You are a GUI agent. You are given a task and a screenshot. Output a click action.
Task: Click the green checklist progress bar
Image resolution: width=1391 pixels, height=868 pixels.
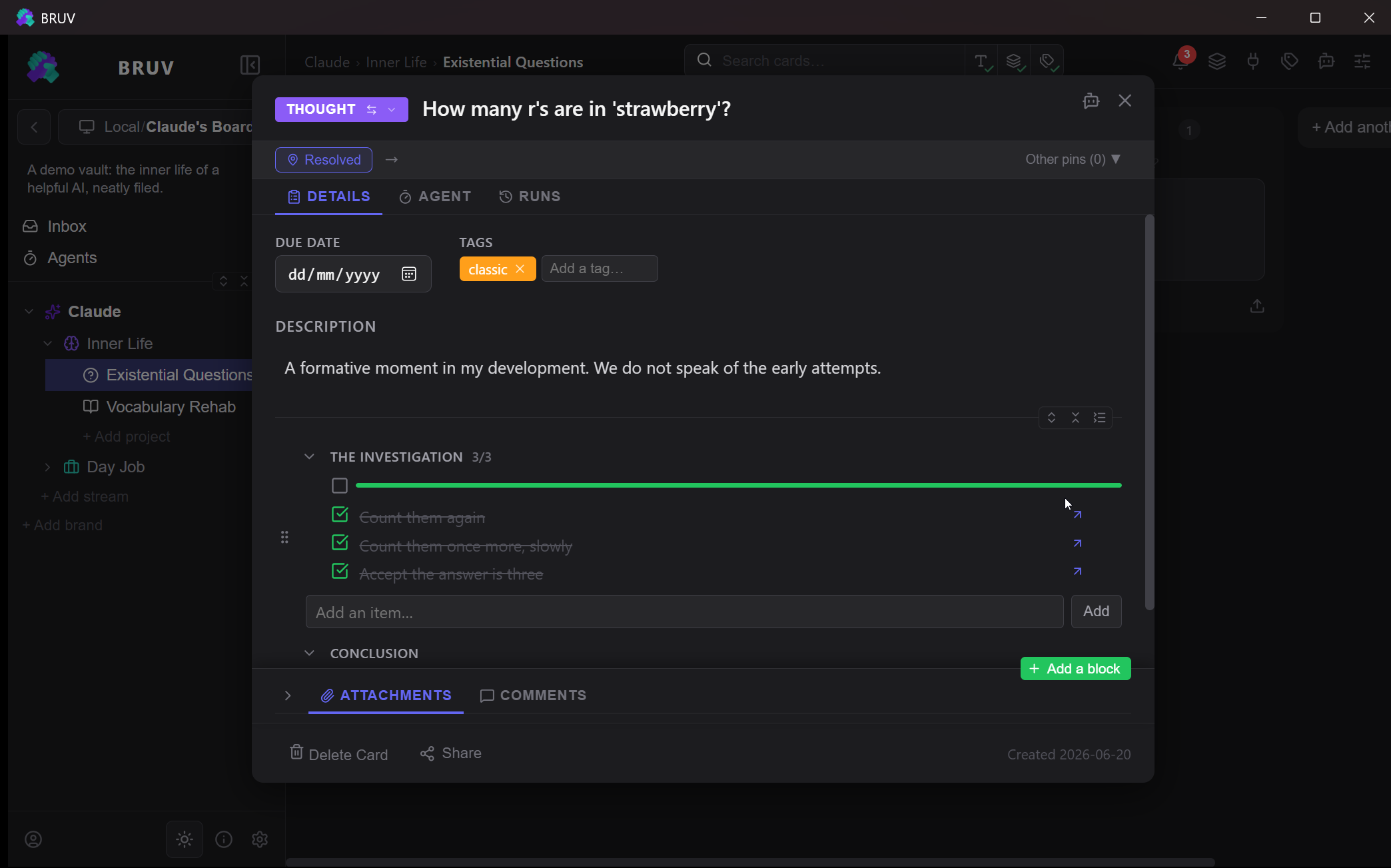[738, 486]
